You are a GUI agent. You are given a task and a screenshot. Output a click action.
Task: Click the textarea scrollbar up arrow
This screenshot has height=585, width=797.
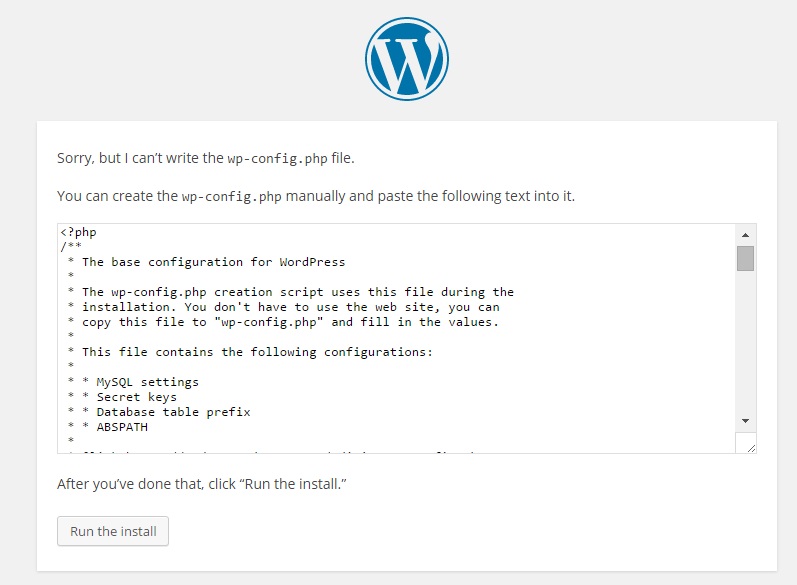point(745,235)
